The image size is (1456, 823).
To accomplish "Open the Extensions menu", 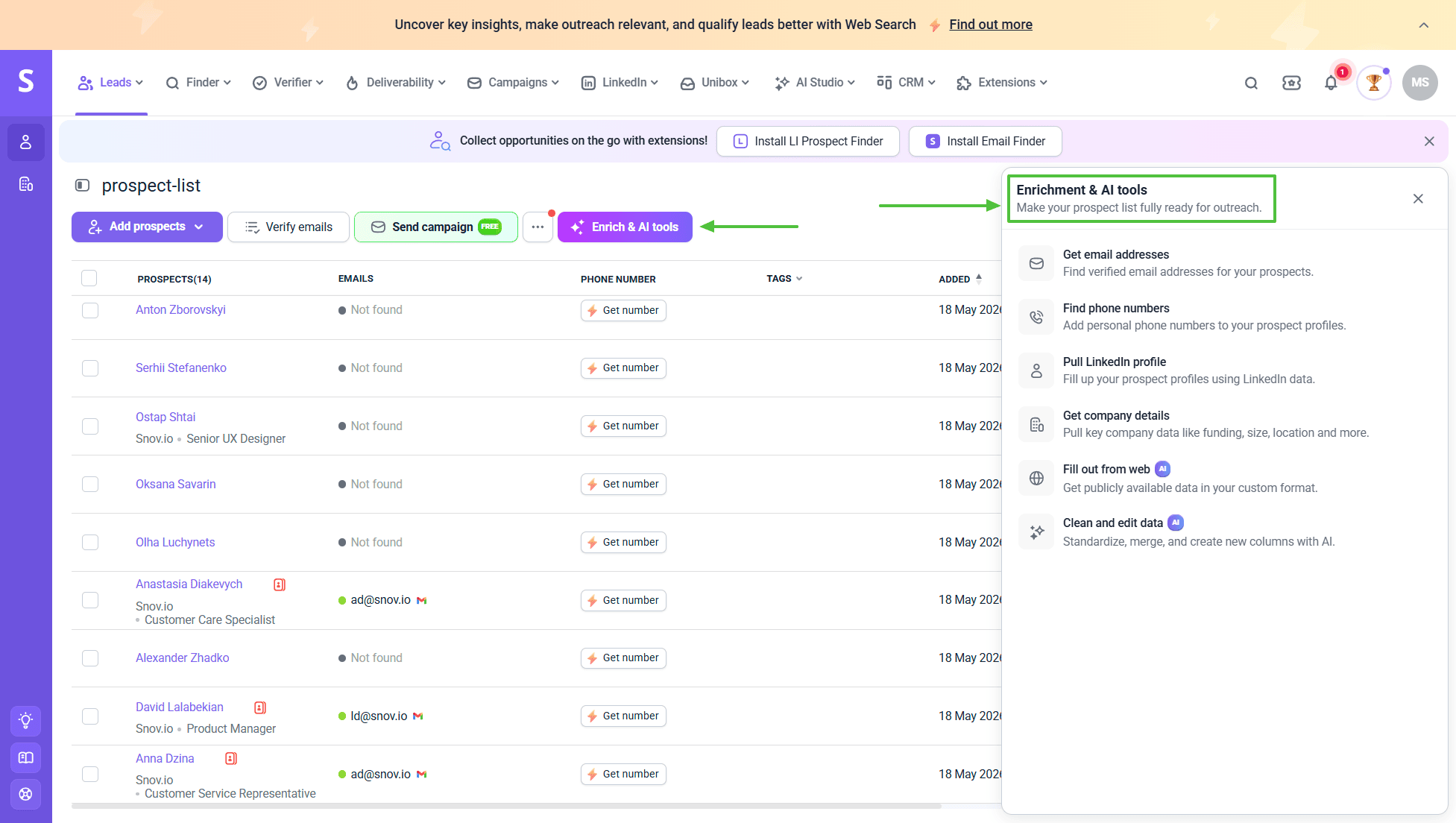I will coord(1002,83).
